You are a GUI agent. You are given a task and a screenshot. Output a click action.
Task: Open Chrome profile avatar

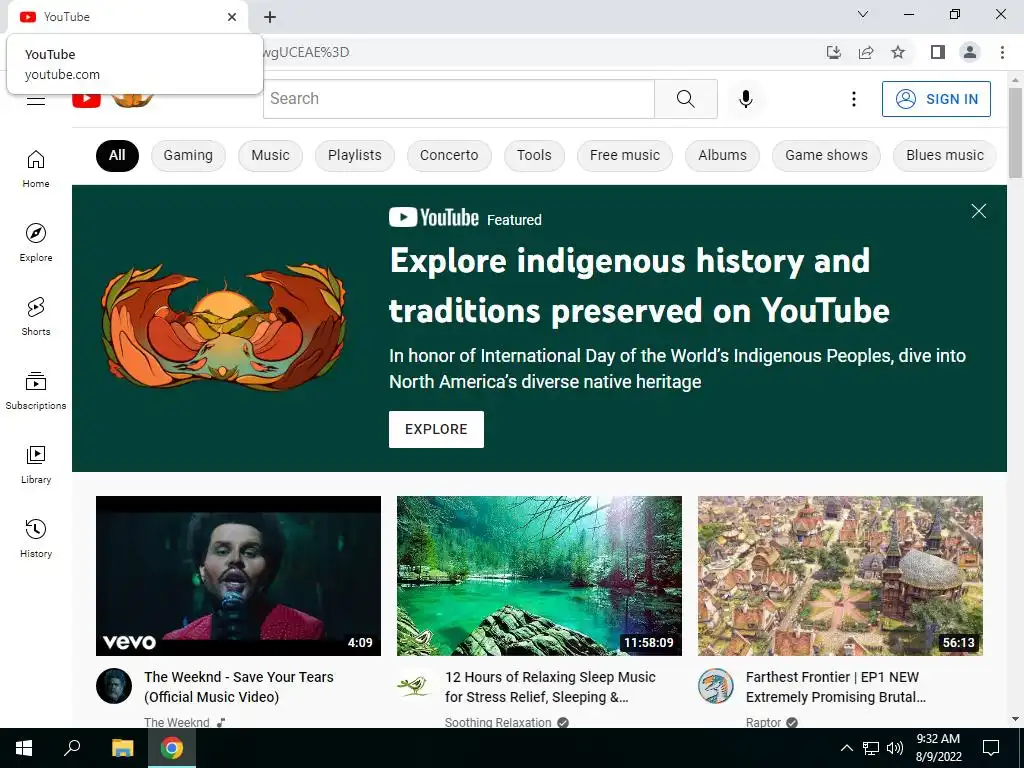(970, 52)
